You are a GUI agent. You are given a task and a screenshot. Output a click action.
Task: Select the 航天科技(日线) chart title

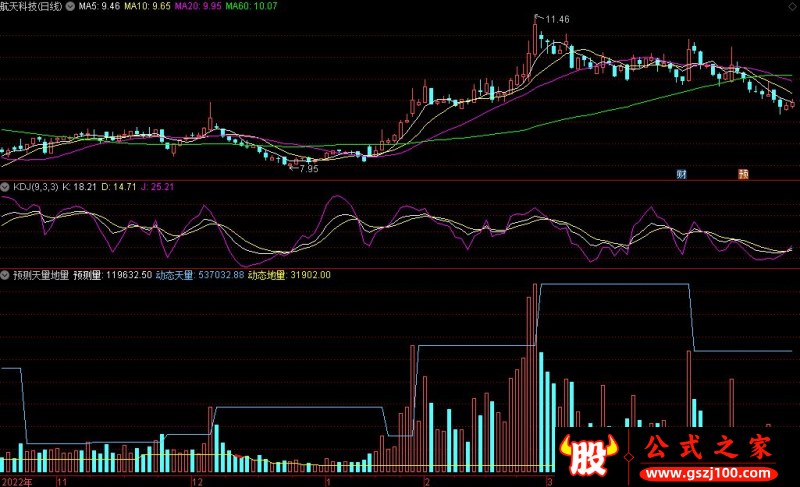pyautogui.click(x=31, y=7)
